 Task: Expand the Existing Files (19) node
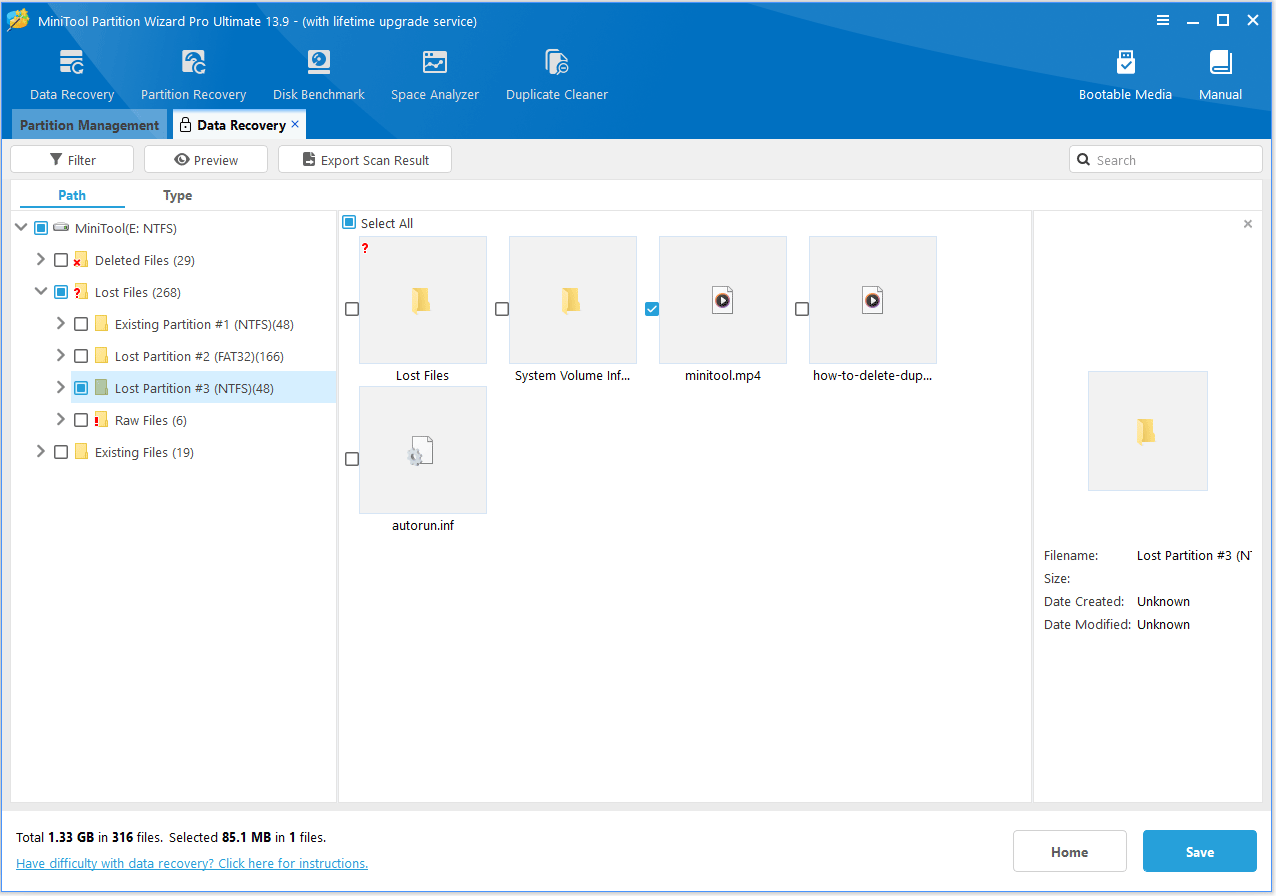(41, 452)
